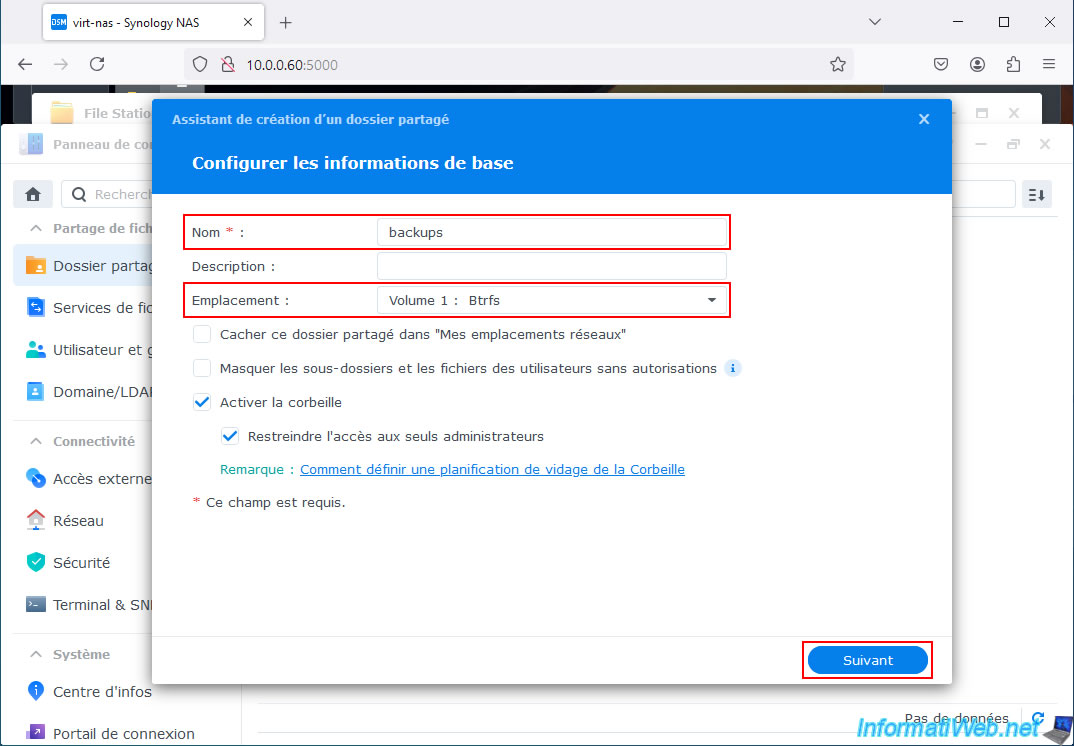The height and width of the screenshot is (746, 1074).
Task: Click the Dossier partagé folder icon
Action: click(36, 266)
